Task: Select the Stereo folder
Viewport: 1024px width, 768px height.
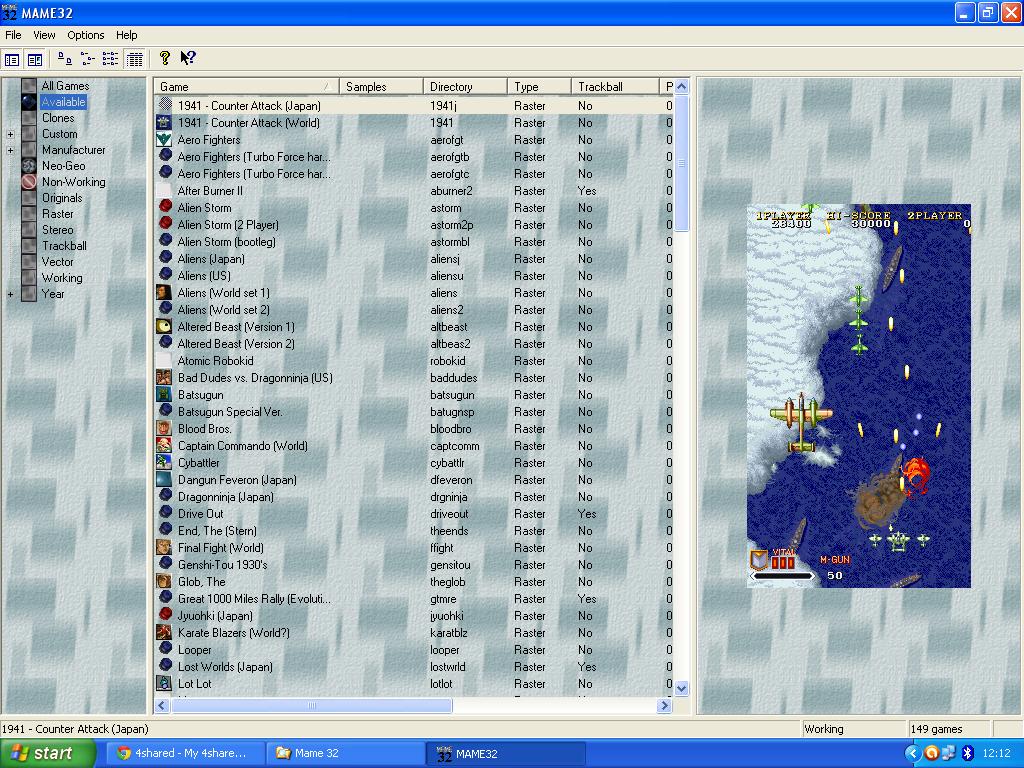Action: pos(57,230)
